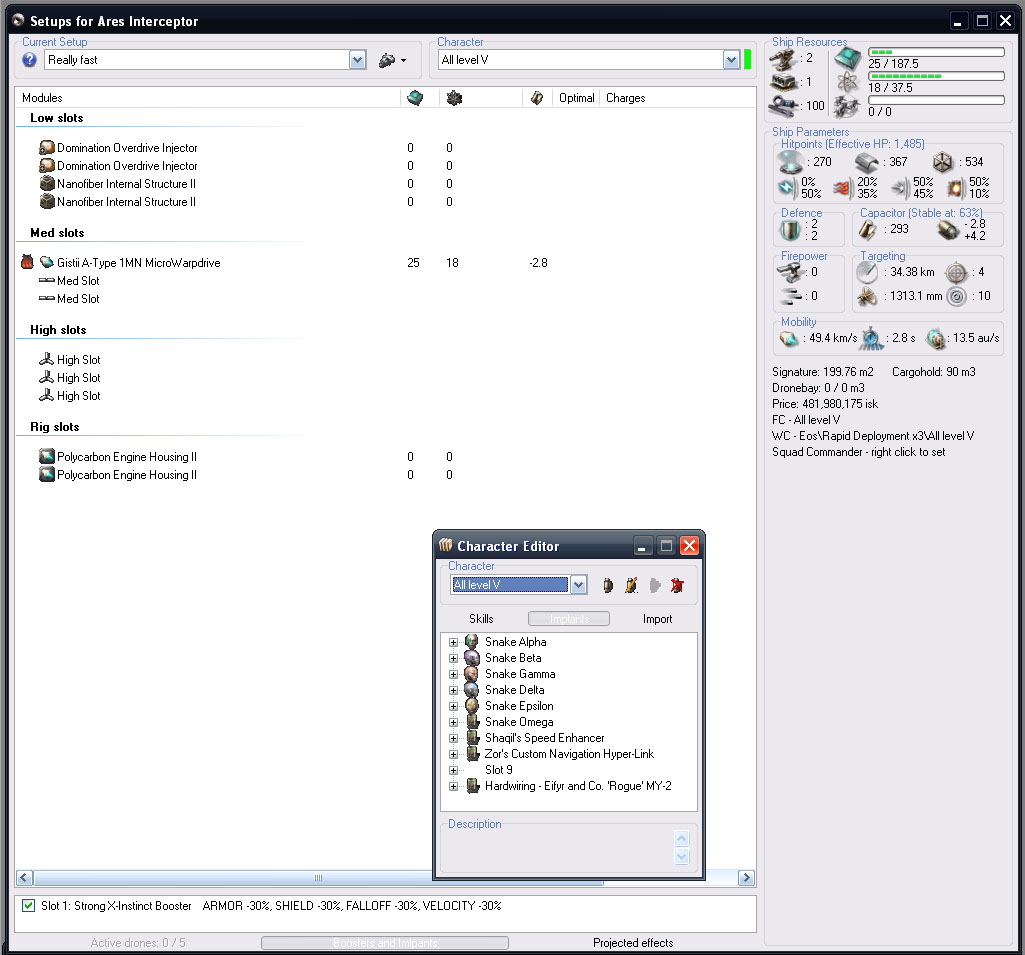Select the Slot 9 tree row
Screen dimensions: 1025x955
[x=499, y=770]
